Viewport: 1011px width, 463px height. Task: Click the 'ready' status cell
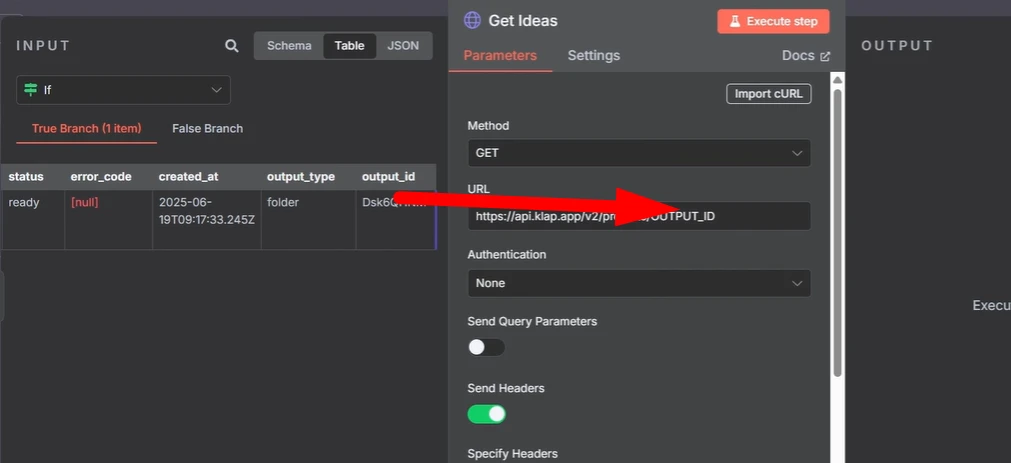(x=32, y=220)
